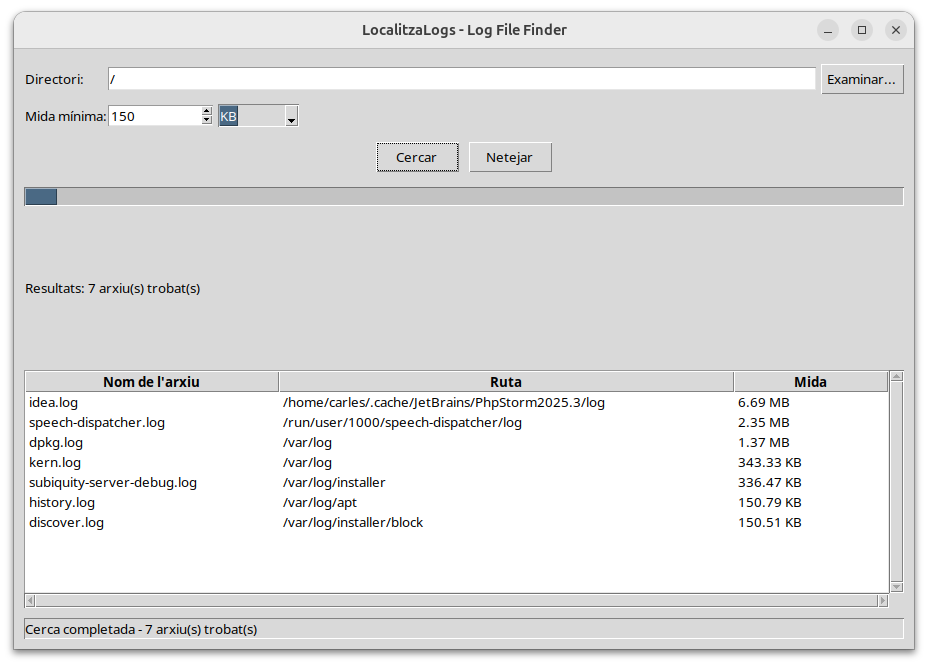Decrease minimum size with down arrow
This screenshot has height=666, width=928.
(x=207, y=121)
